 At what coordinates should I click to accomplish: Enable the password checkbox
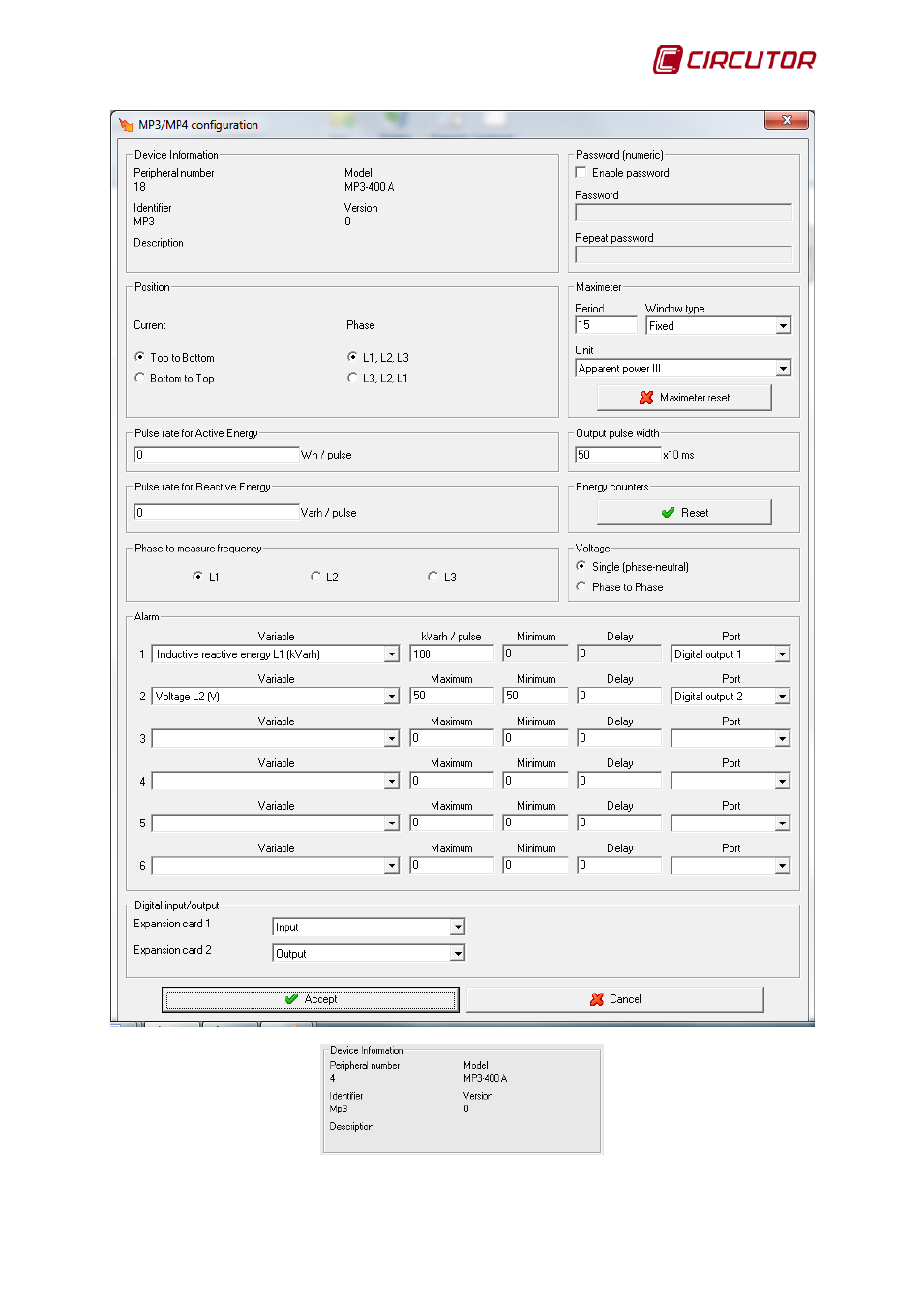point(581,173)
